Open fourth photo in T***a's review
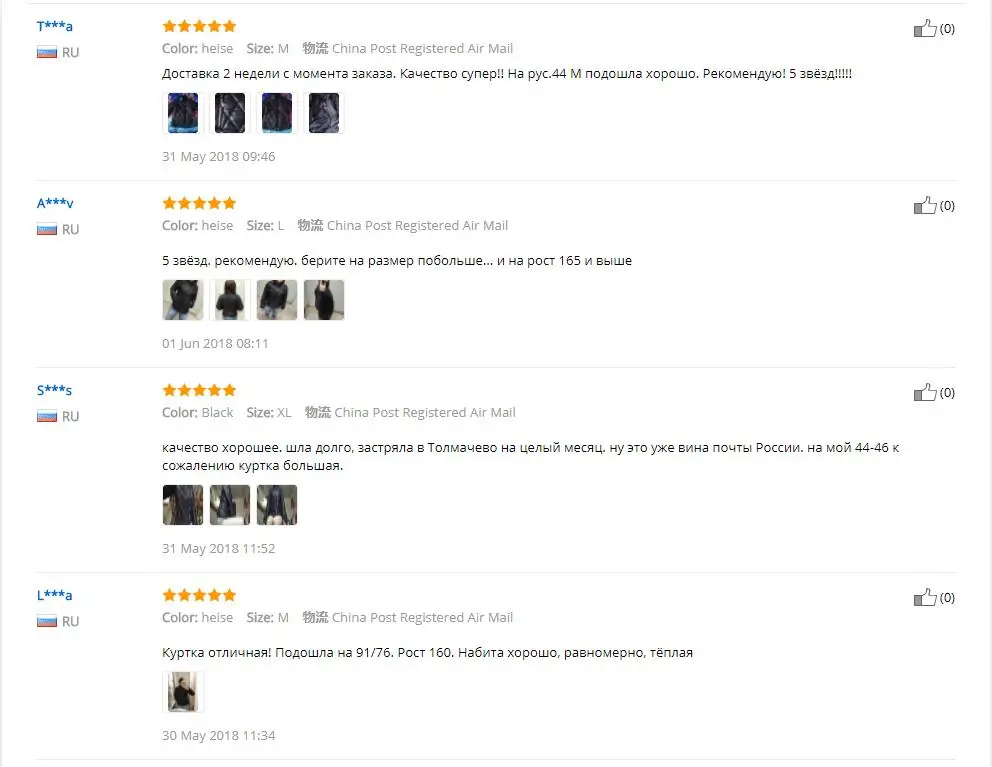 click(324, 113)
